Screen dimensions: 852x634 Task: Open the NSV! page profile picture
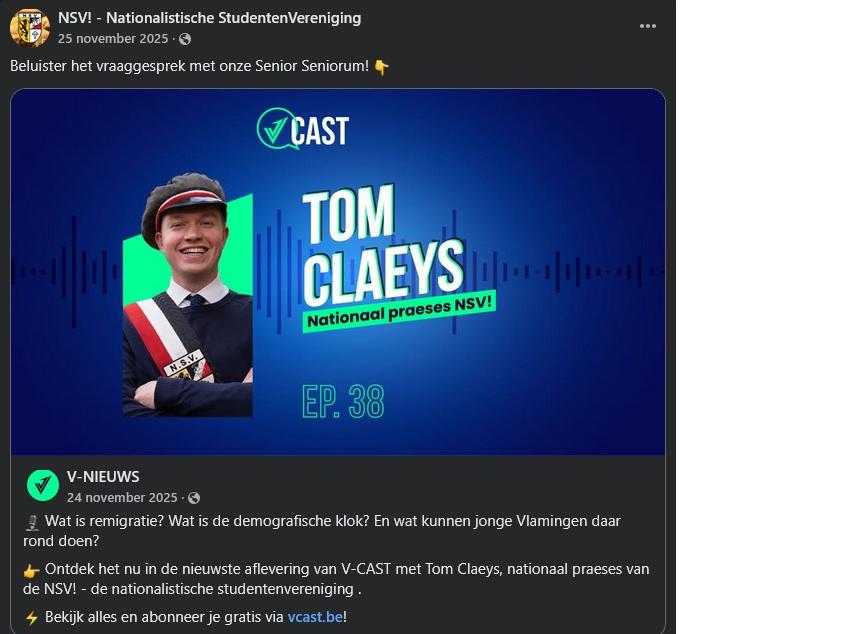[30, 27]
